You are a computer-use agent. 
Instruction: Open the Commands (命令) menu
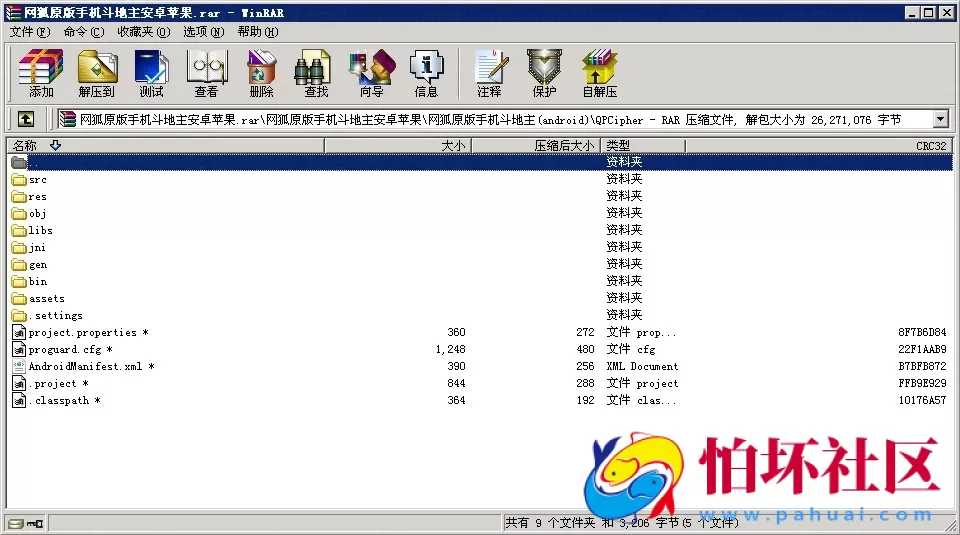click(x=84, y=32)
